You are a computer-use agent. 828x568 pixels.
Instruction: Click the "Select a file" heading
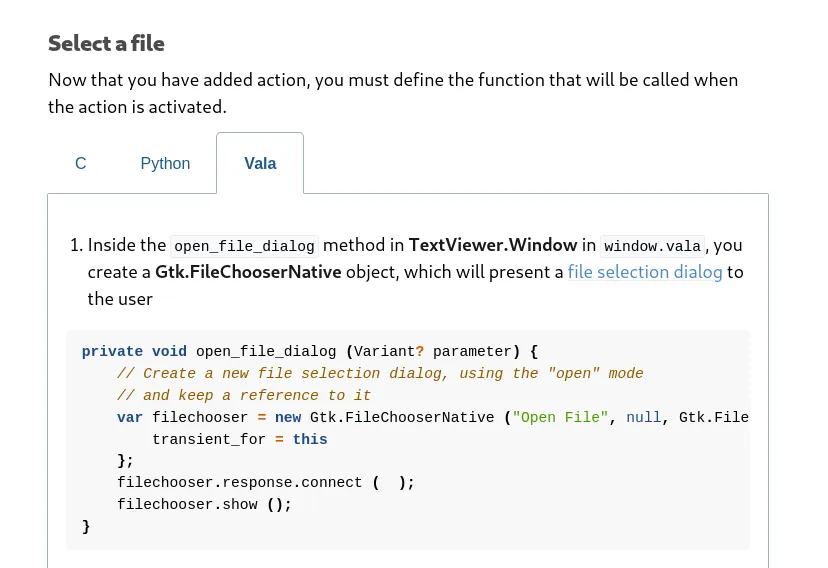[x=106, y=43]
